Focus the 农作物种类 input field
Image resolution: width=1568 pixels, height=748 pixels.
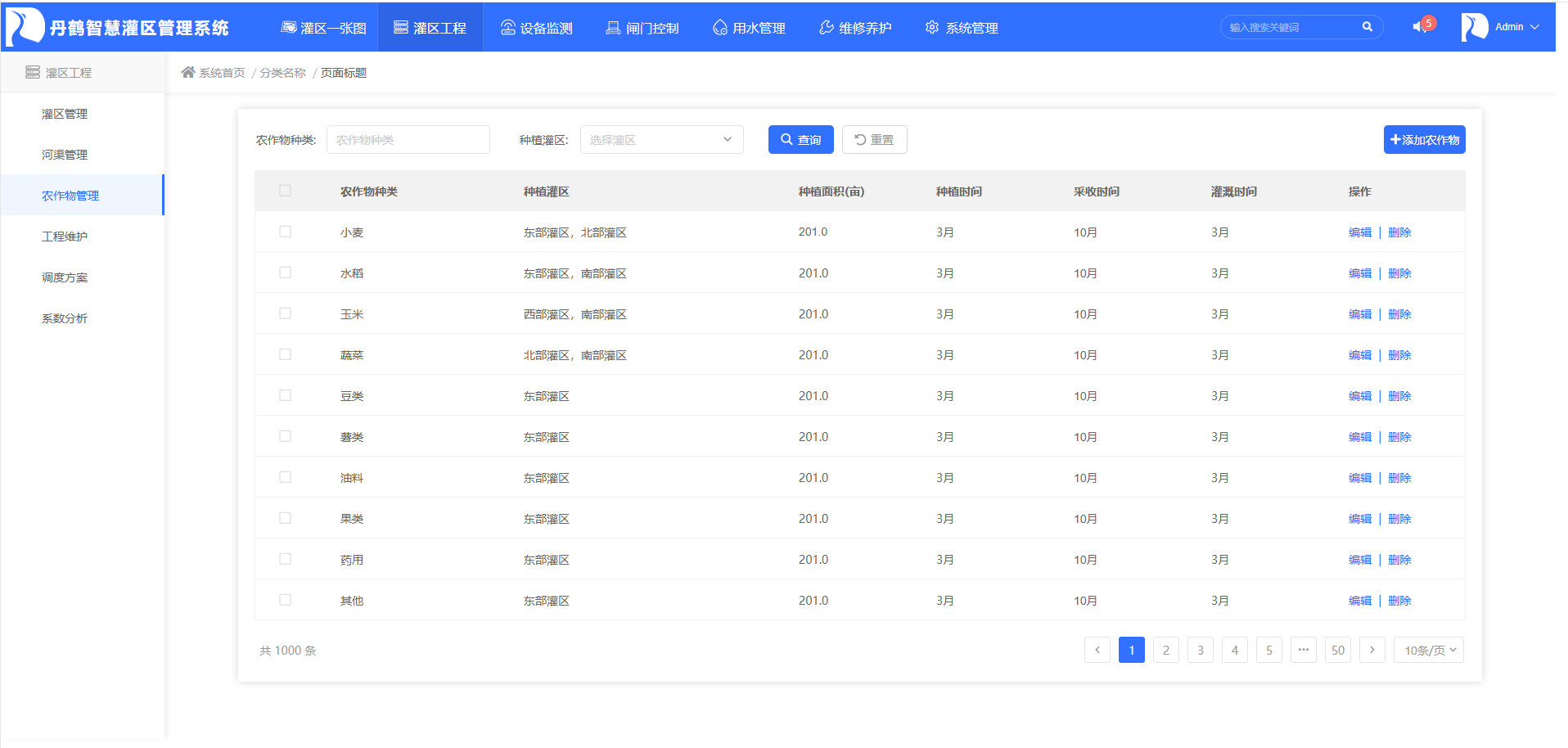point(408,139)
